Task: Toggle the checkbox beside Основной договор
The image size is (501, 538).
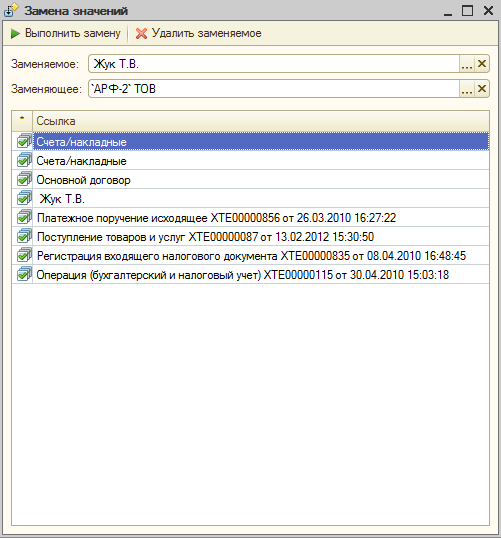Action: (24, 179)
